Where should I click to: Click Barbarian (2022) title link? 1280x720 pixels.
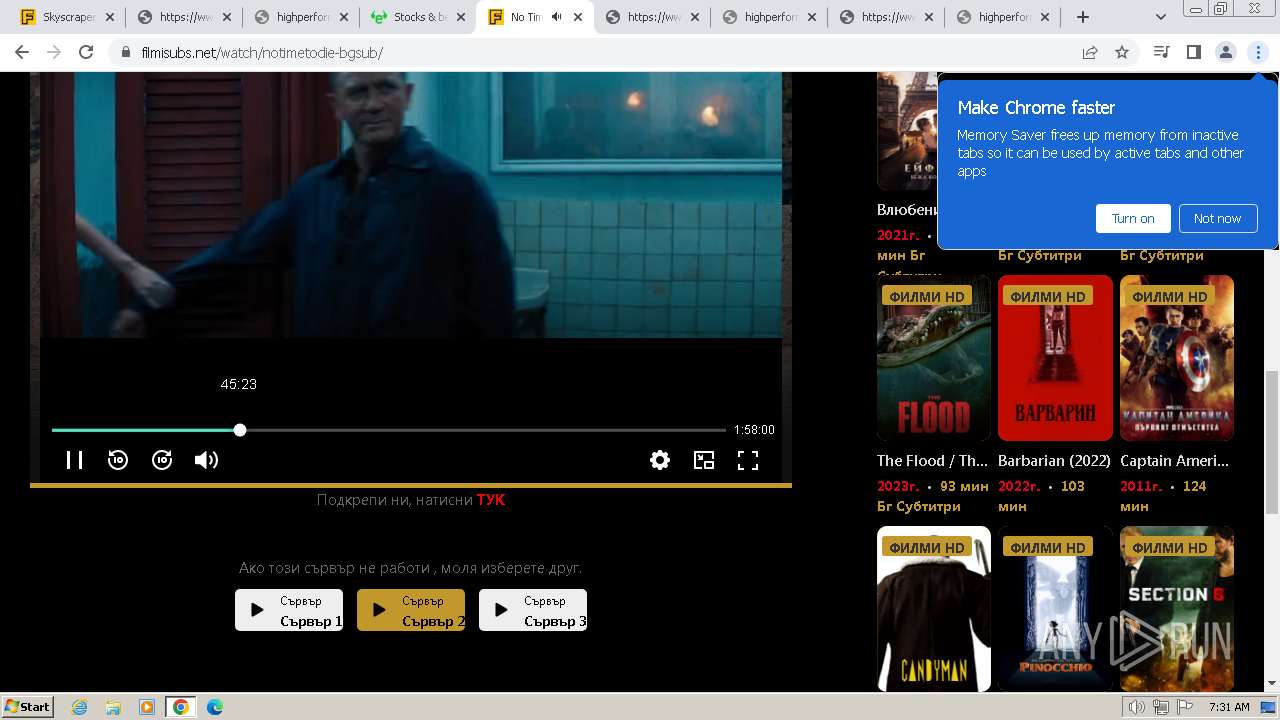pos(1055,461)
